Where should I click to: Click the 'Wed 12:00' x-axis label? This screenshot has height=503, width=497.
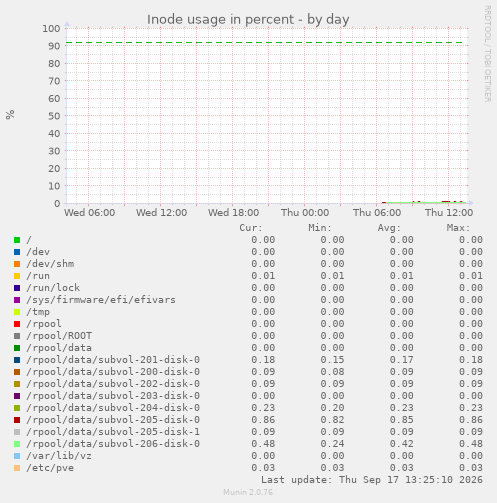[x=162, y=213]
